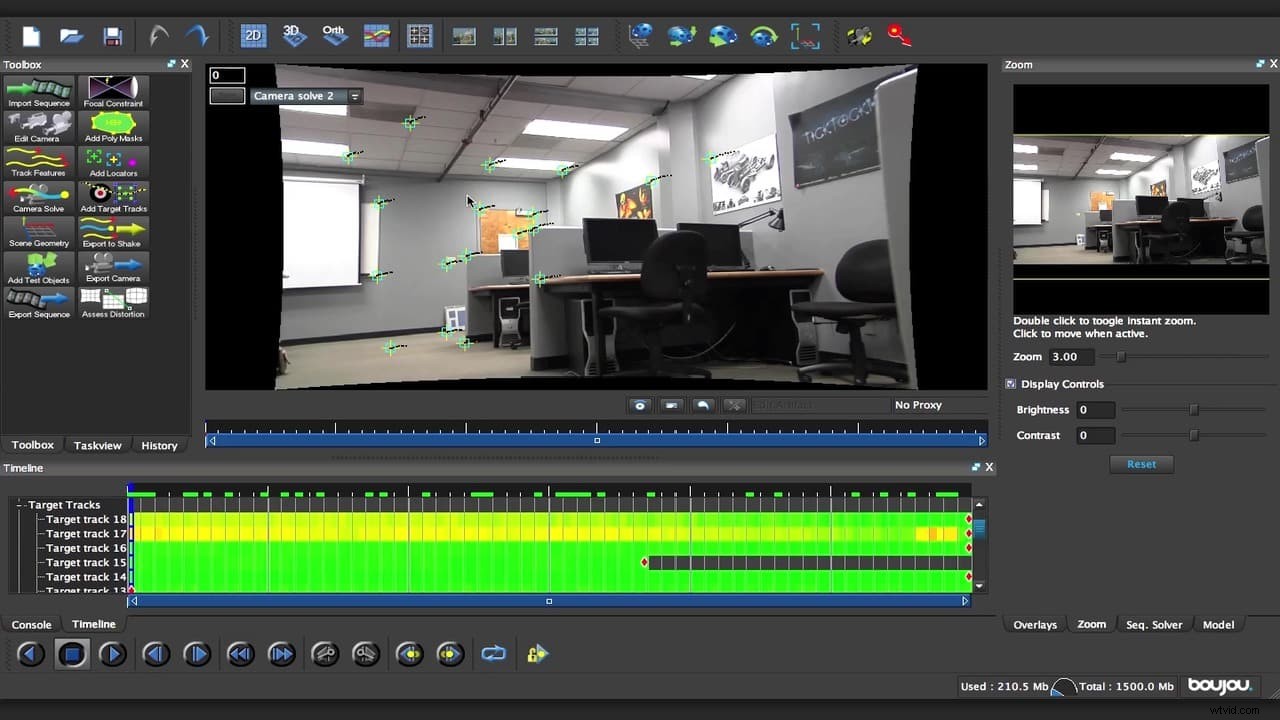Select the Export to Shake icon
Screen dimensions: 1280x720
tap(113, 231)
